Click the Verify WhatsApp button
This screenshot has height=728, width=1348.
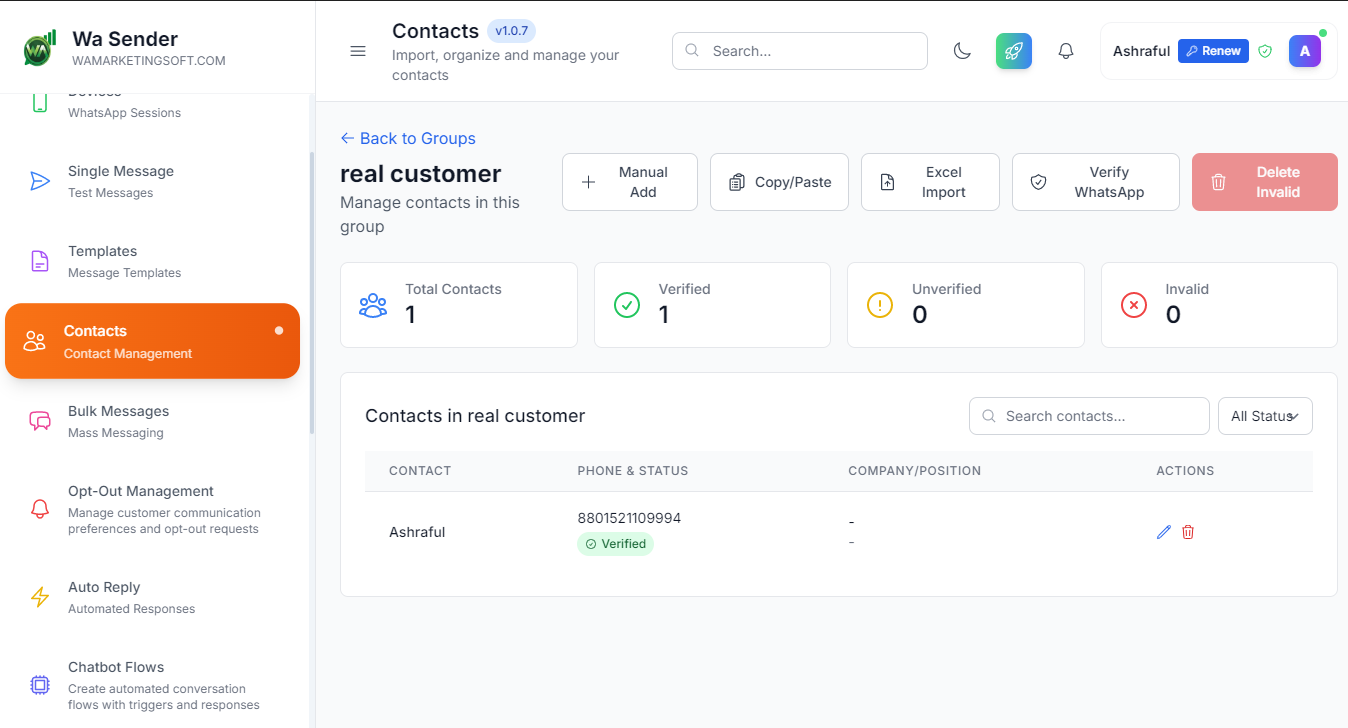click(1095, 181)
